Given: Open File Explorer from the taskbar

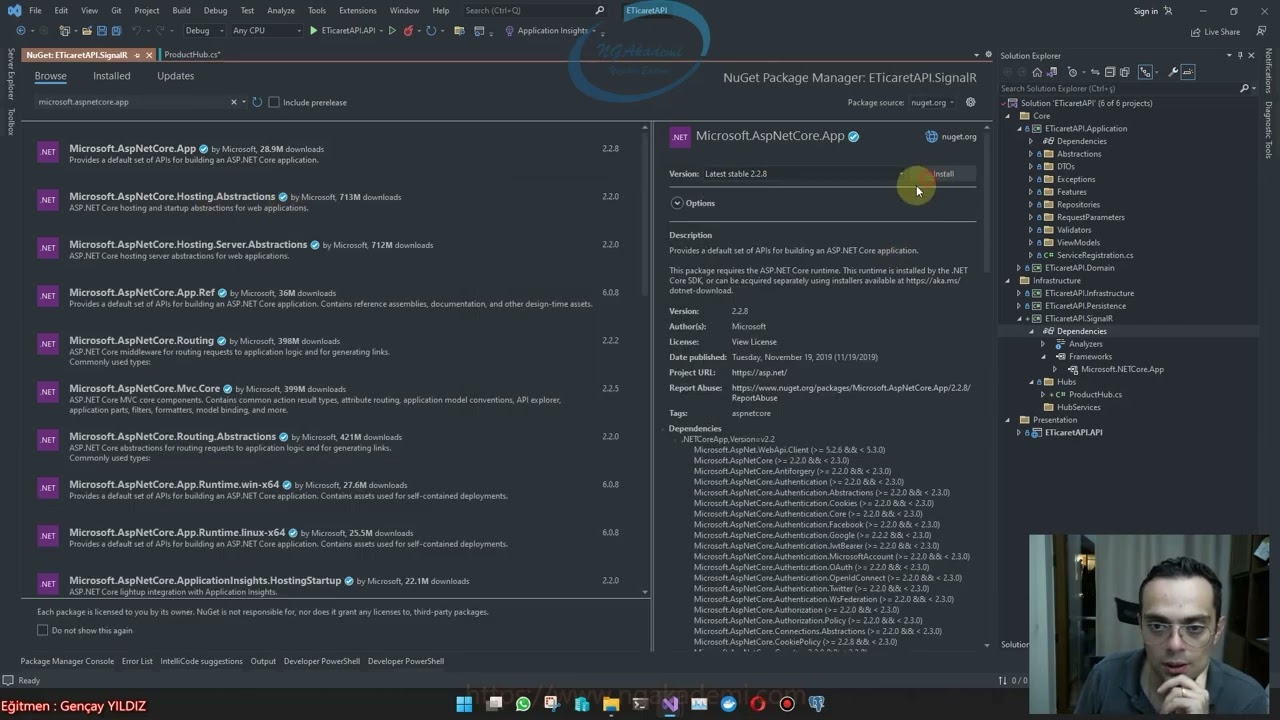Looking at the screenshot, I should pyautogui.click(x=611, y=704).
